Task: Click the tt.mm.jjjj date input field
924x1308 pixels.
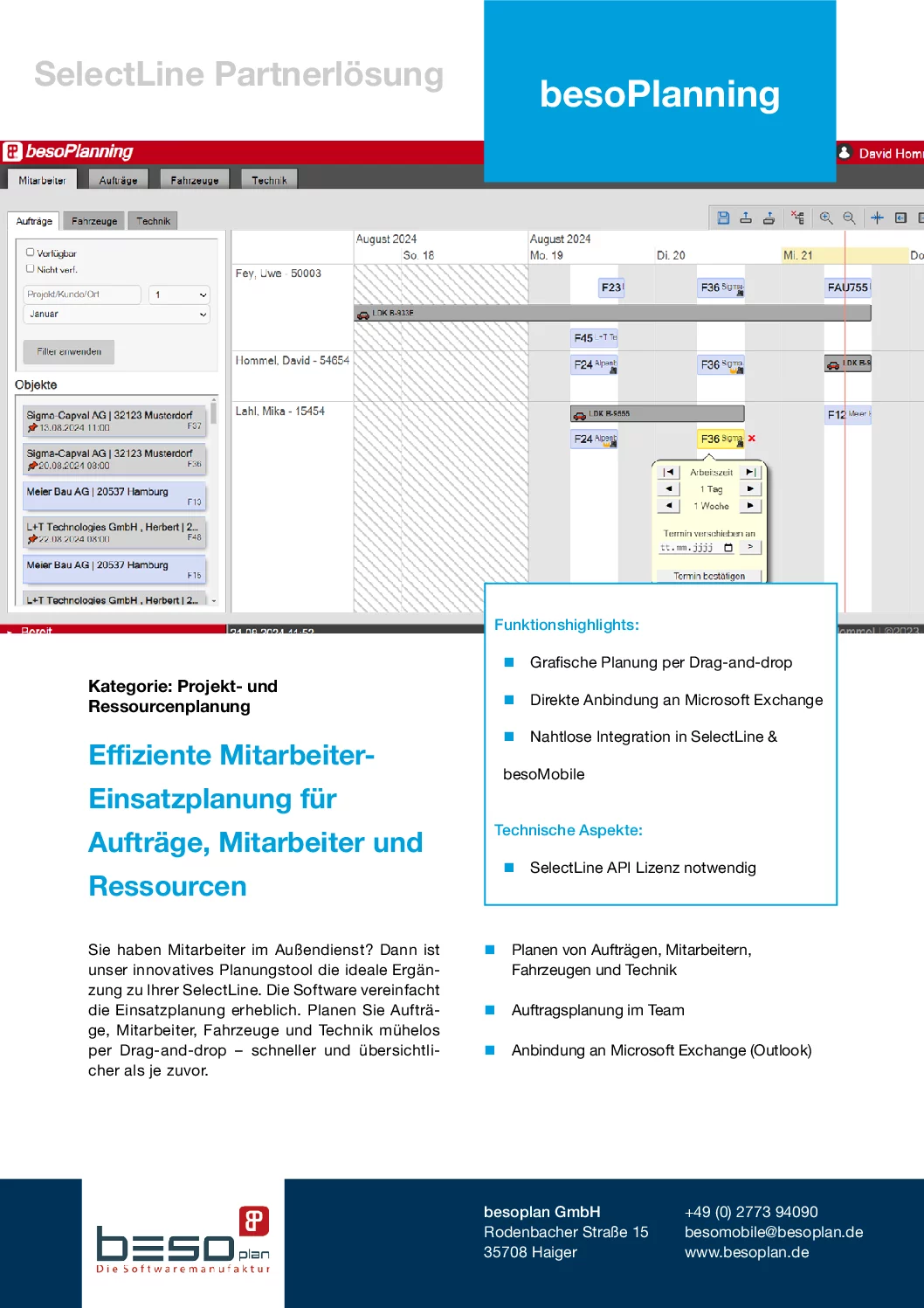Action: coord(697,548)
